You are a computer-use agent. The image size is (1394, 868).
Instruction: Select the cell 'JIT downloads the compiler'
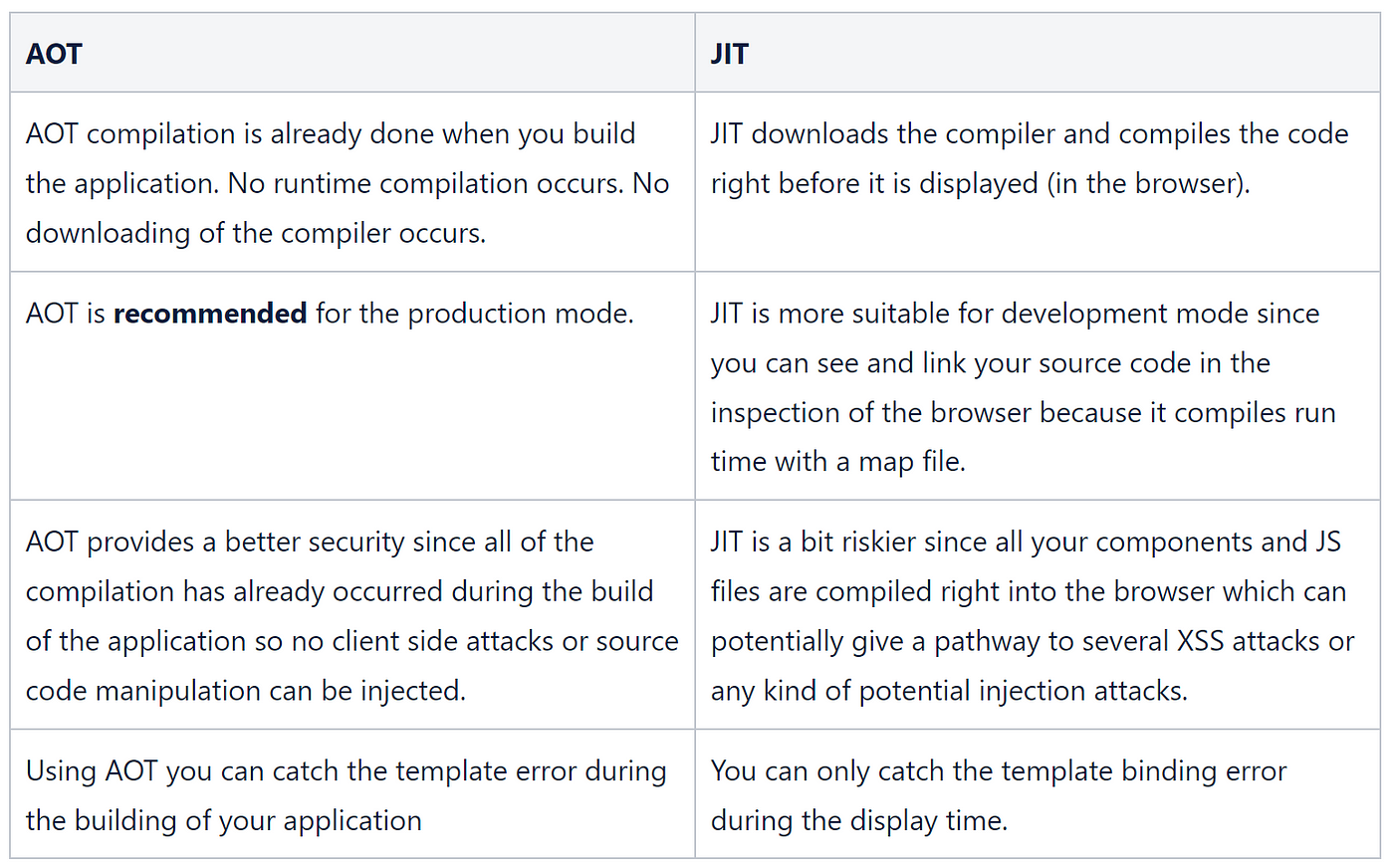point(1038,182)
